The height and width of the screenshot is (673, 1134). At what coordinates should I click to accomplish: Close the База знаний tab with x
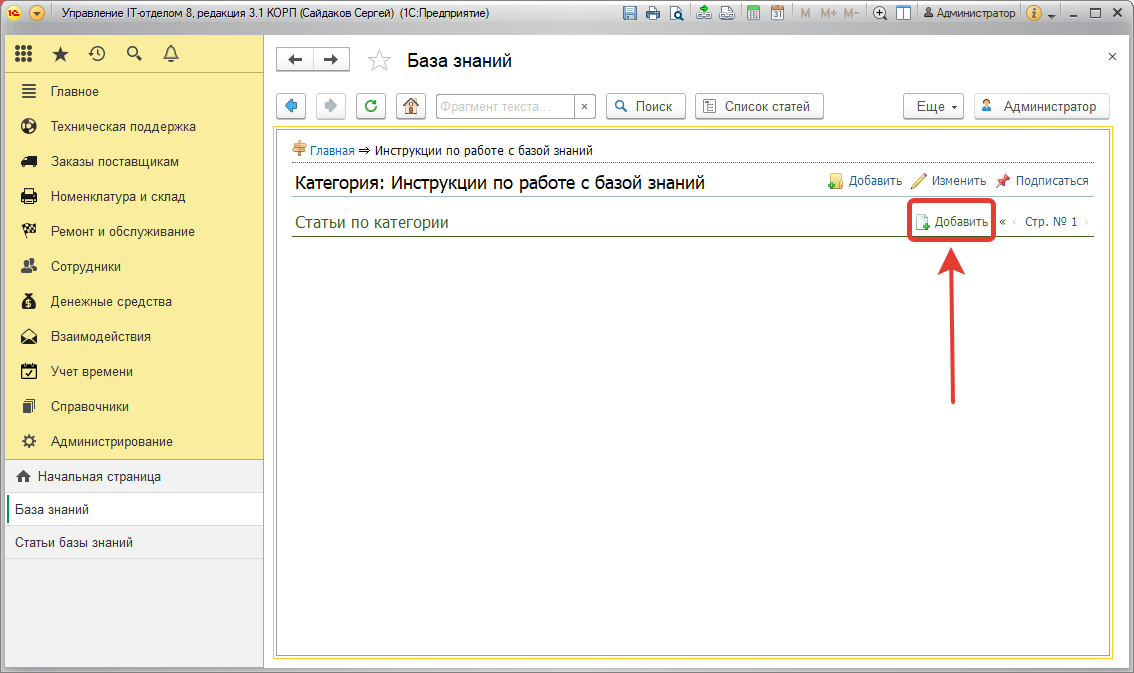point(1112,56)
